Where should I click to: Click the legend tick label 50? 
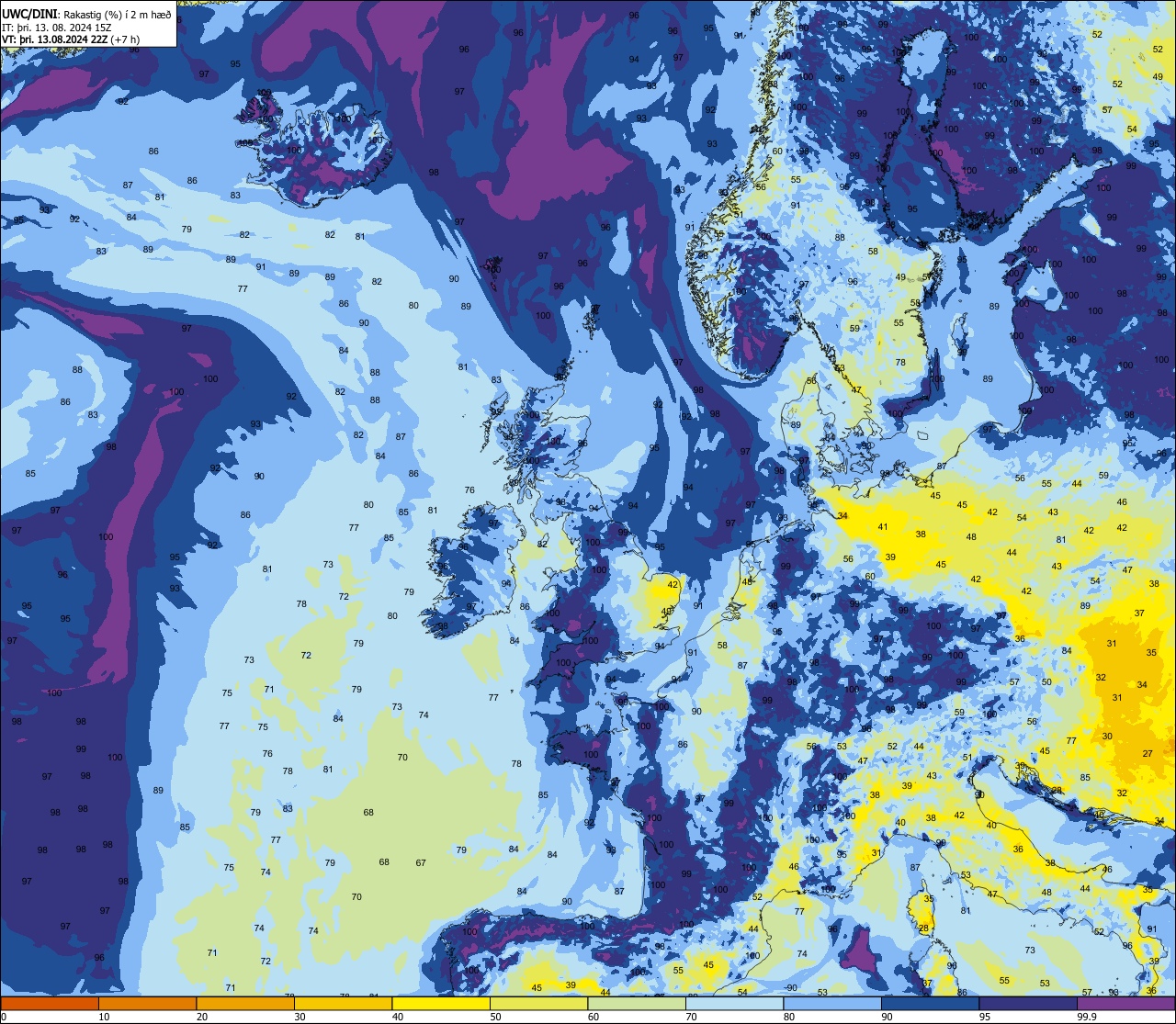(x=495, y=1017)
